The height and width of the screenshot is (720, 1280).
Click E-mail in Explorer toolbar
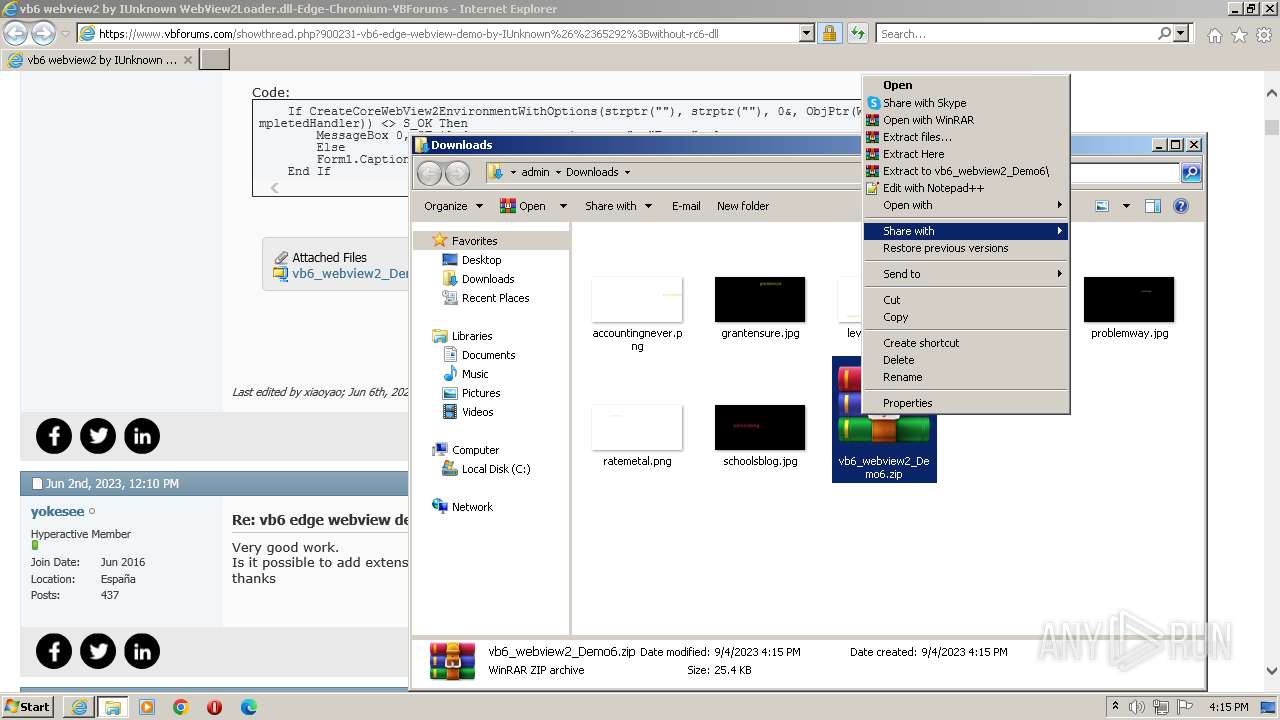point(686,206)
